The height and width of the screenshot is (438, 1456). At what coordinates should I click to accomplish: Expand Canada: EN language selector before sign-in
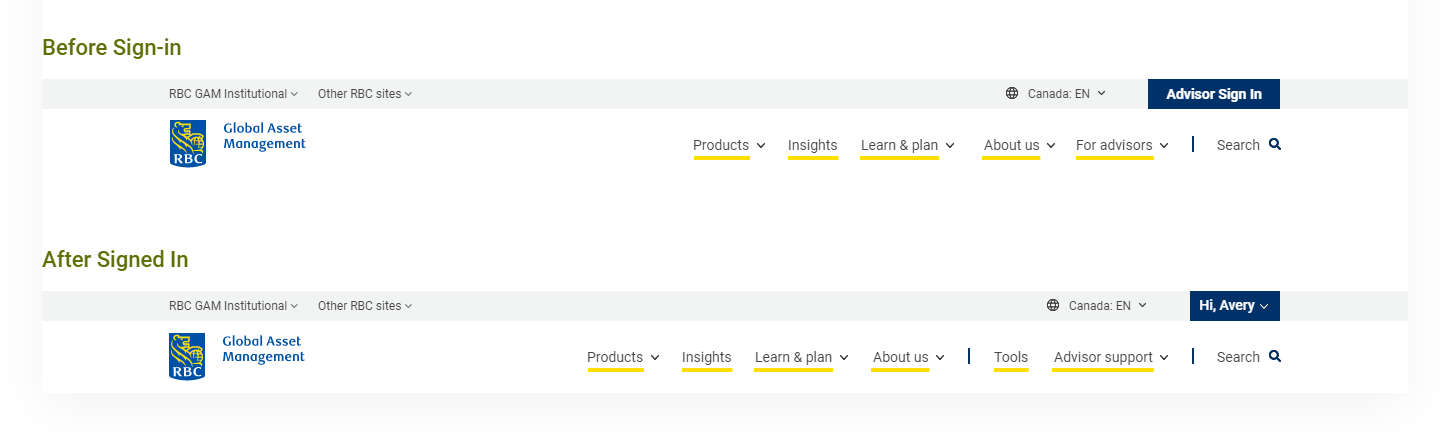(x=1067, y=94)
